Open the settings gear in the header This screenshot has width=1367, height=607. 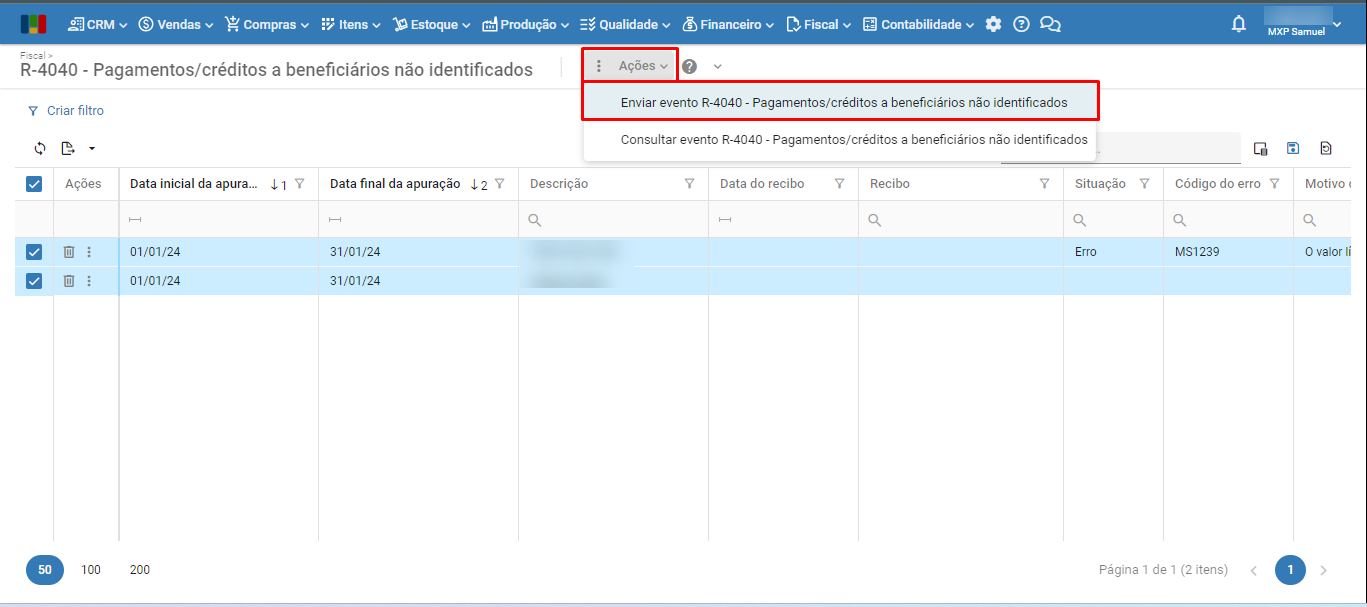coord(993,24)
